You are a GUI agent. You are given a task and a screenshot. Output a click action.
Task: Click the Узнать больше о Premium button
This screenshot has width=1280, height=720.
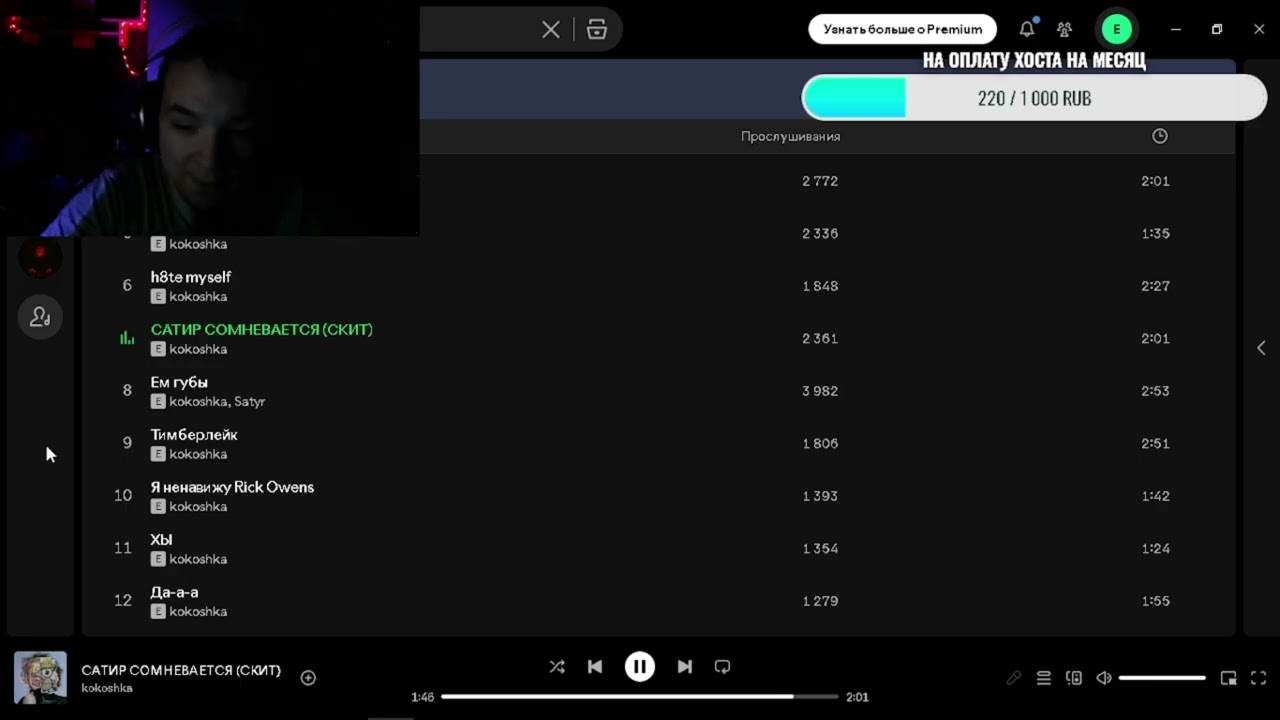pyautogui.click(x=903, y=29)
